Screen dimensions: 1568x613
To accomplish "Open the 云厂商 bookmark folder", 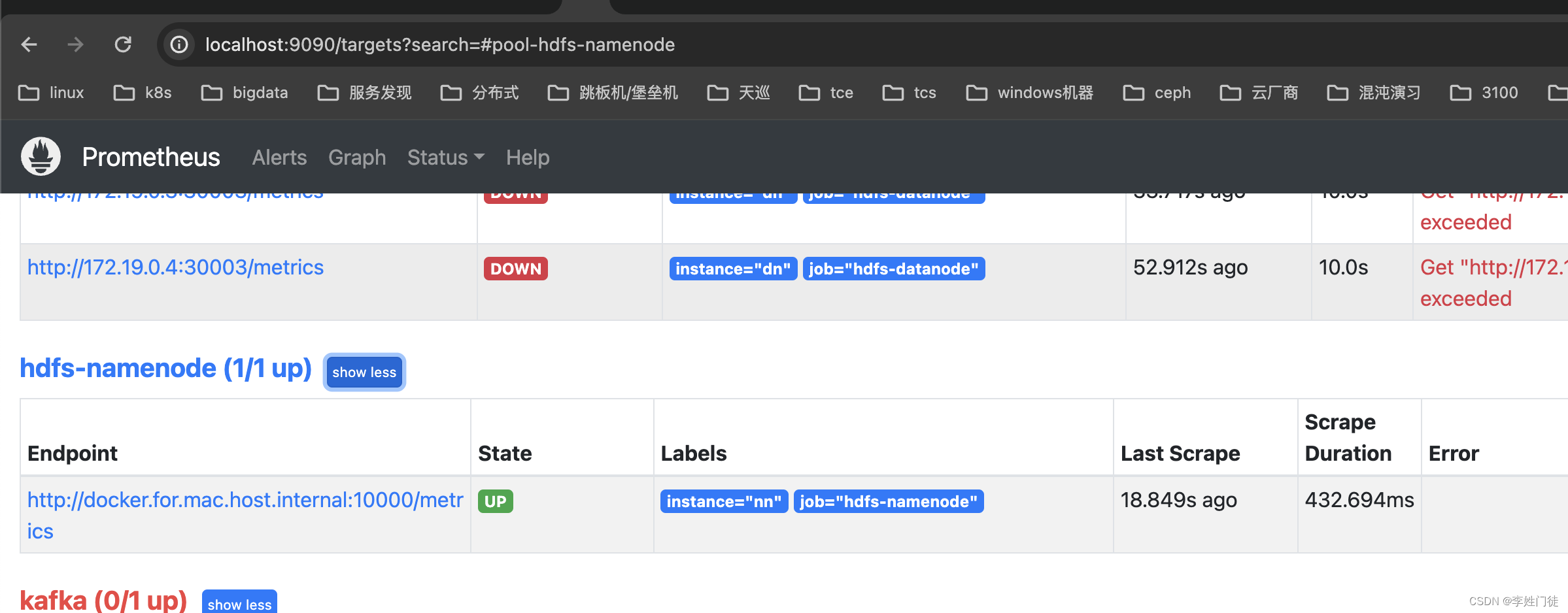I will (1259, 93).
